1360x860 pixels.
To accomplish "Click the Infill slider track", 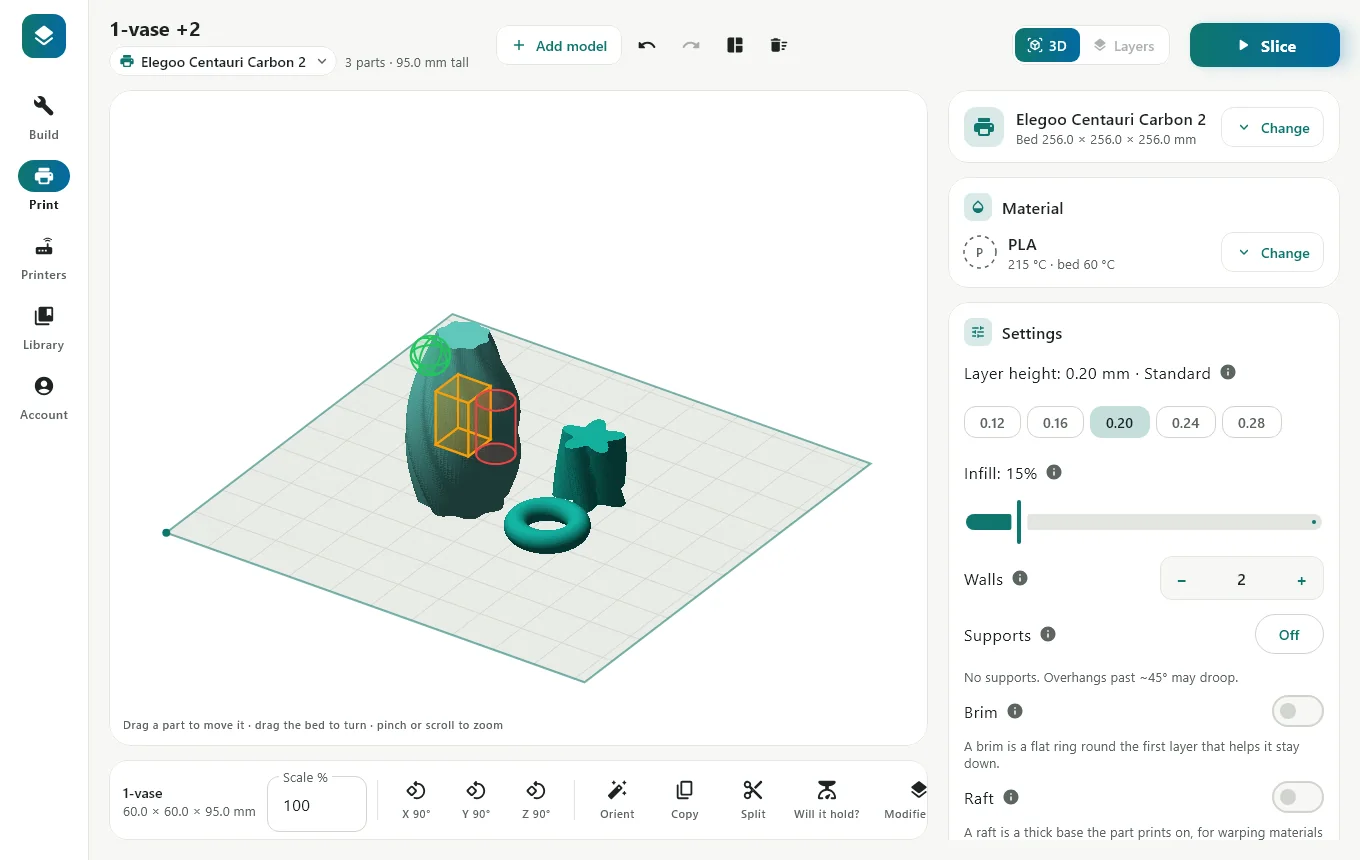I will click(x=1143, y=522).
